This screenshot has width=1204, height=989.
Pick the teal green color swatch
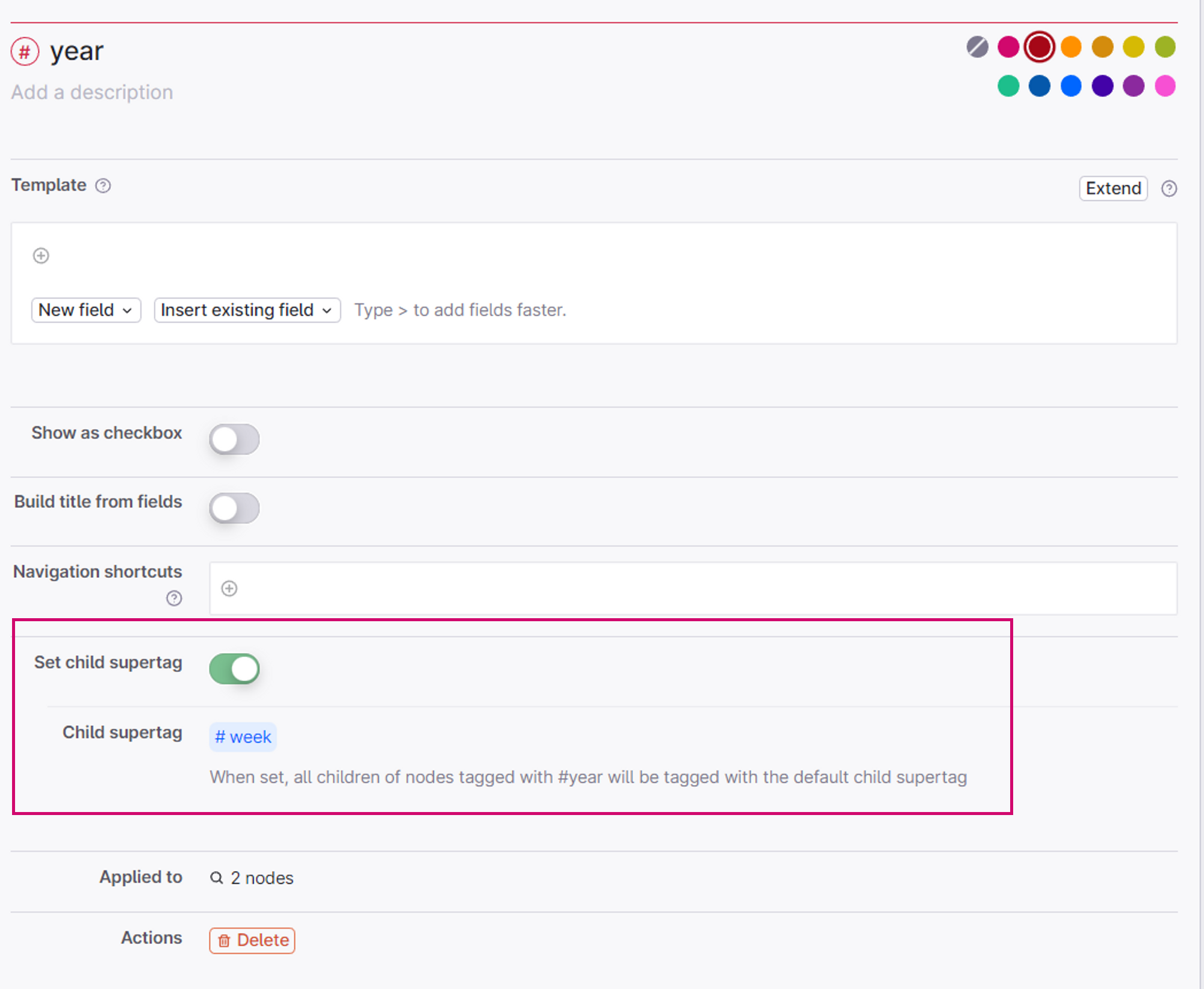click(x=1008, y=86)
